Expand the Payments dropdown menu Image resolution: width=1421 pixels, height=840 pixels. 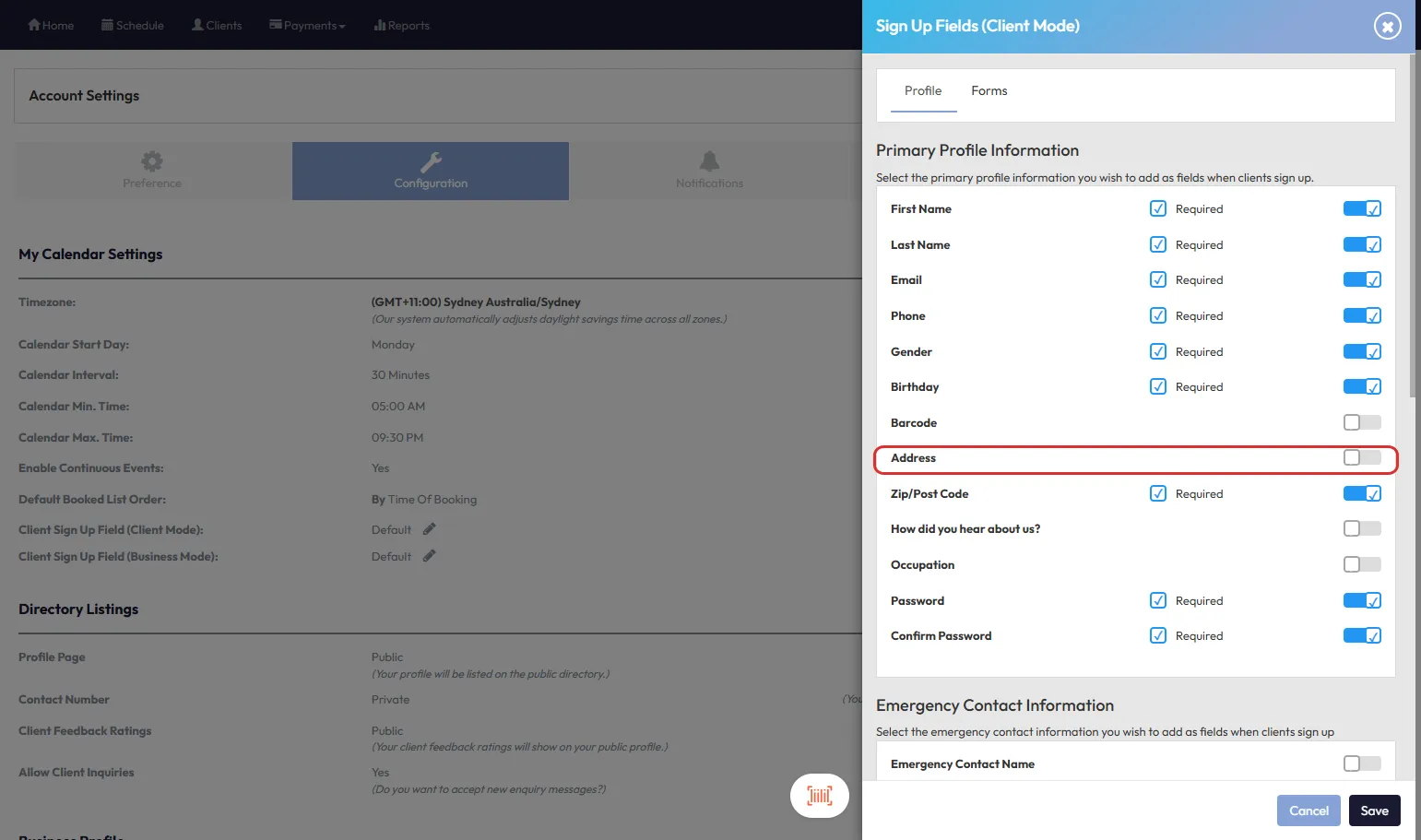click(307, 25)
